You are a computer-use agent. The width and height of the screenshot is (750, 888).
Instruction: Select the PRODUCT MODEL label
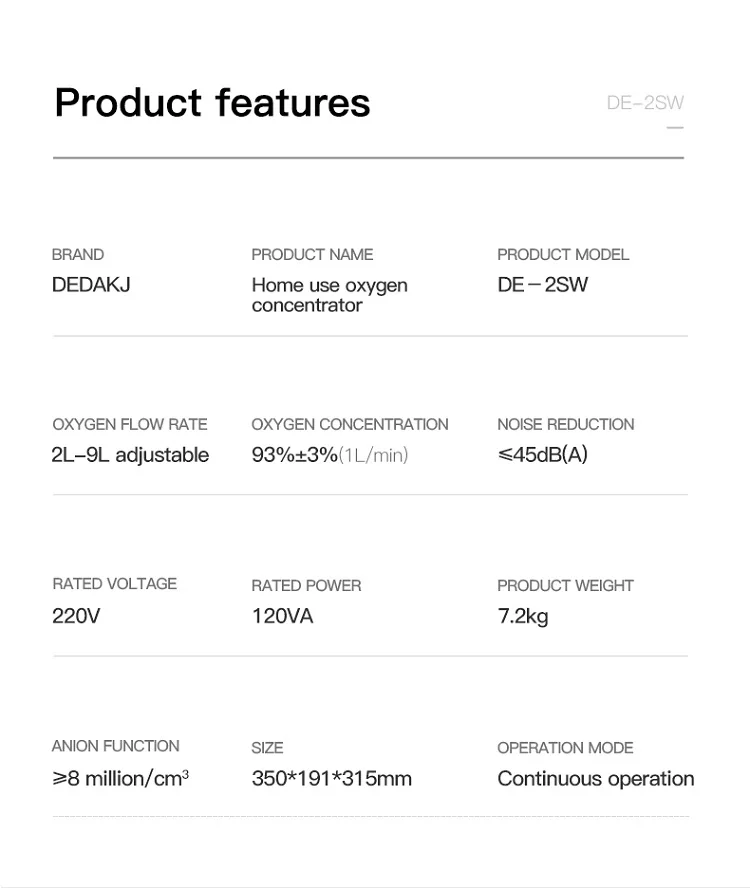click(x=563, y=255)
